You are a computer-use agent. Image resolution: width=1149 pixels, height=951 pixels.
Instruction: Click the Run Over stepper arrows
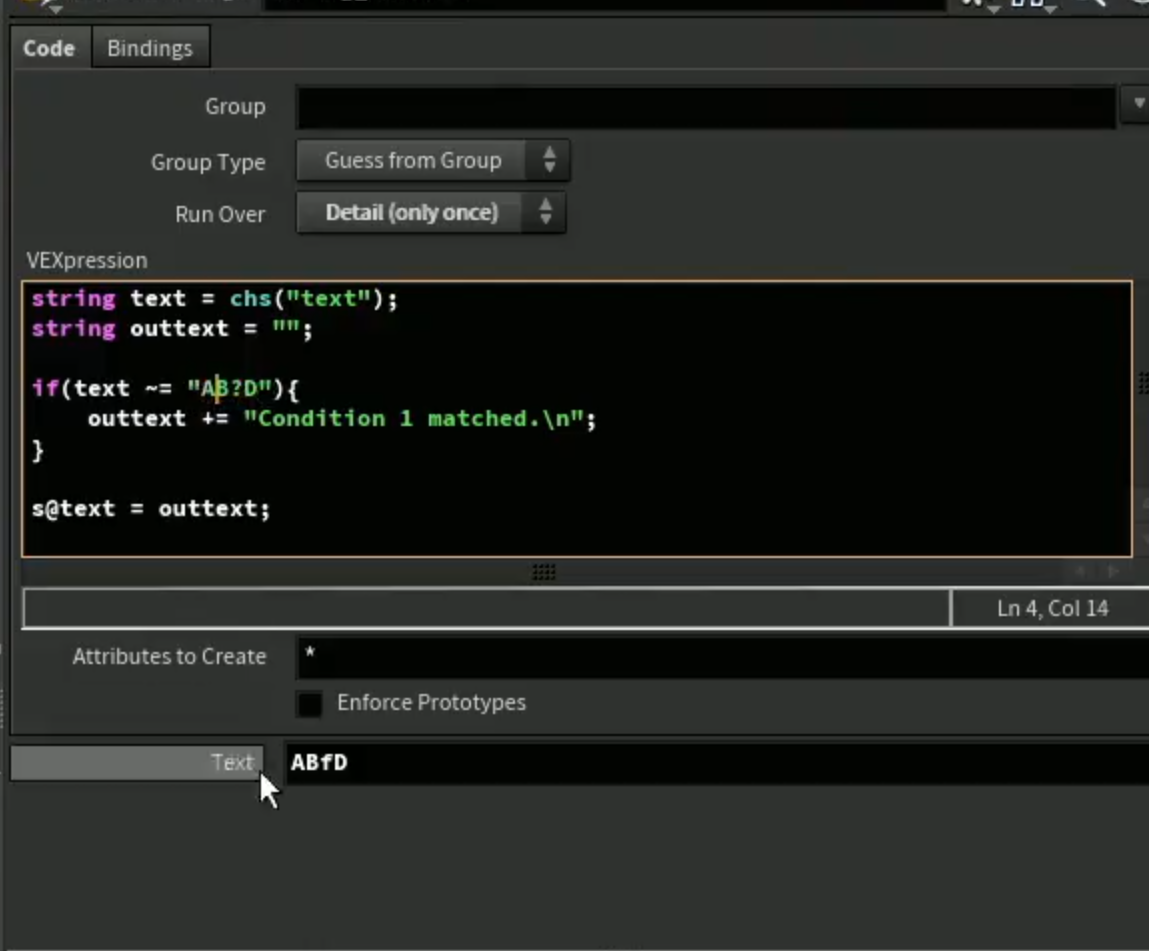pyautogui.click(x=545, y=212)
